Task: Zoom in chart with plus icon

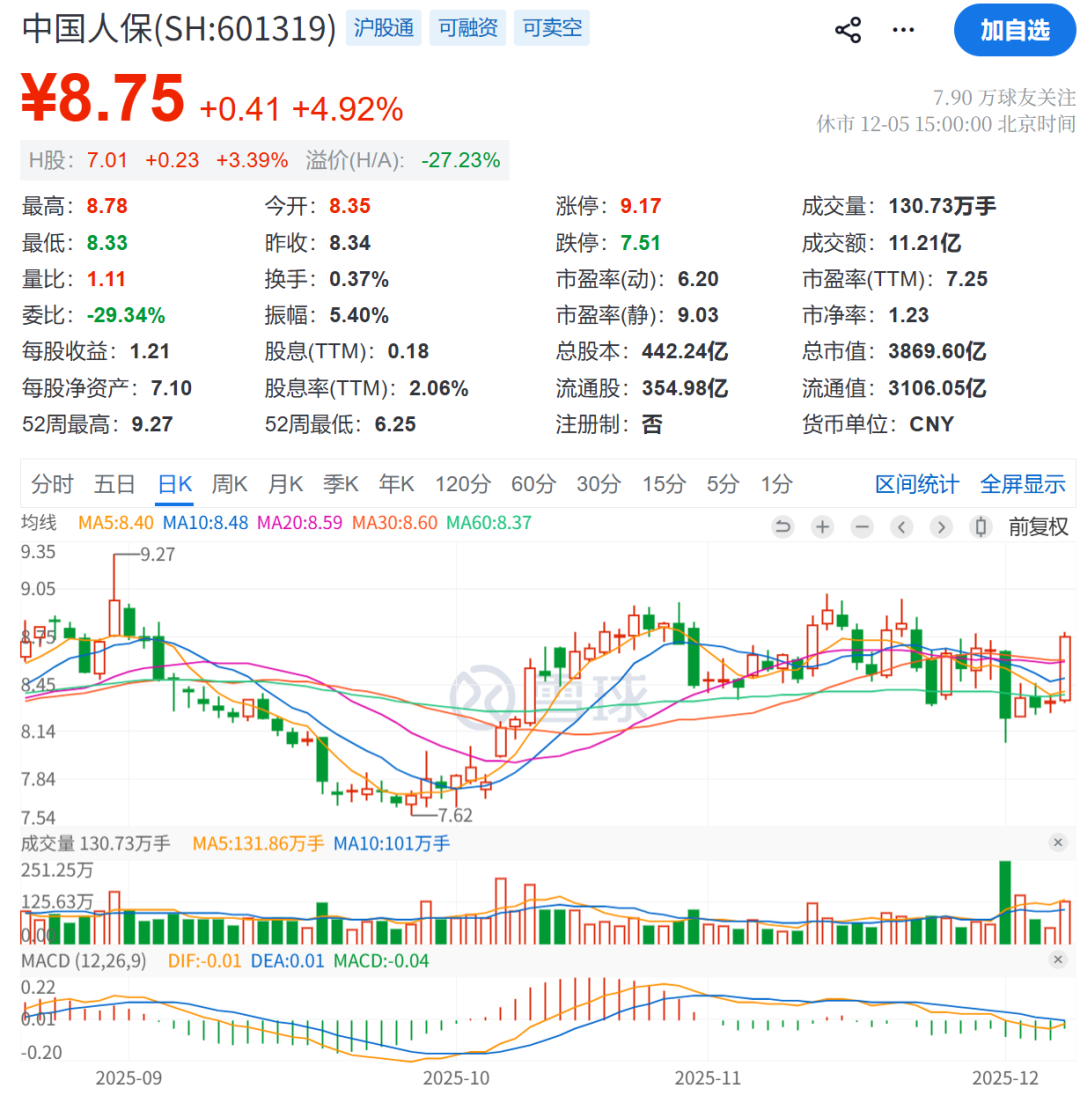Action: coord(822,527)
